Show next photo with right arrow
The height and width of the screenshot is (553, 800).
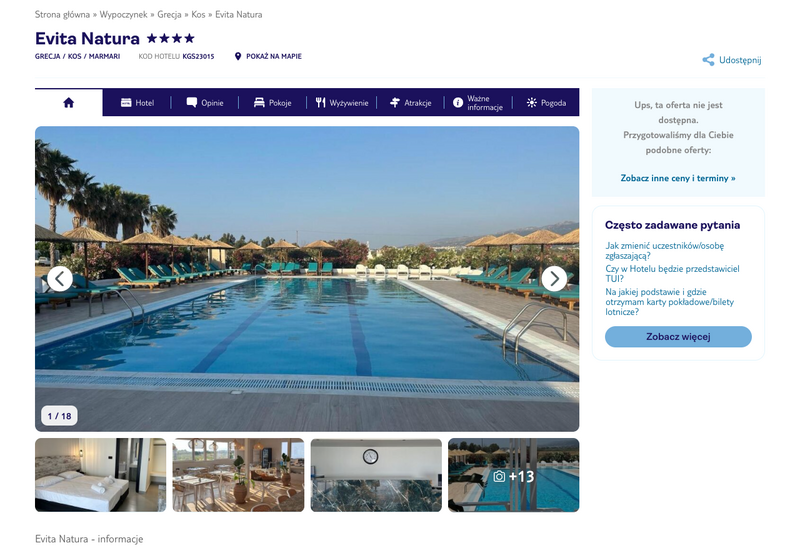554,279
